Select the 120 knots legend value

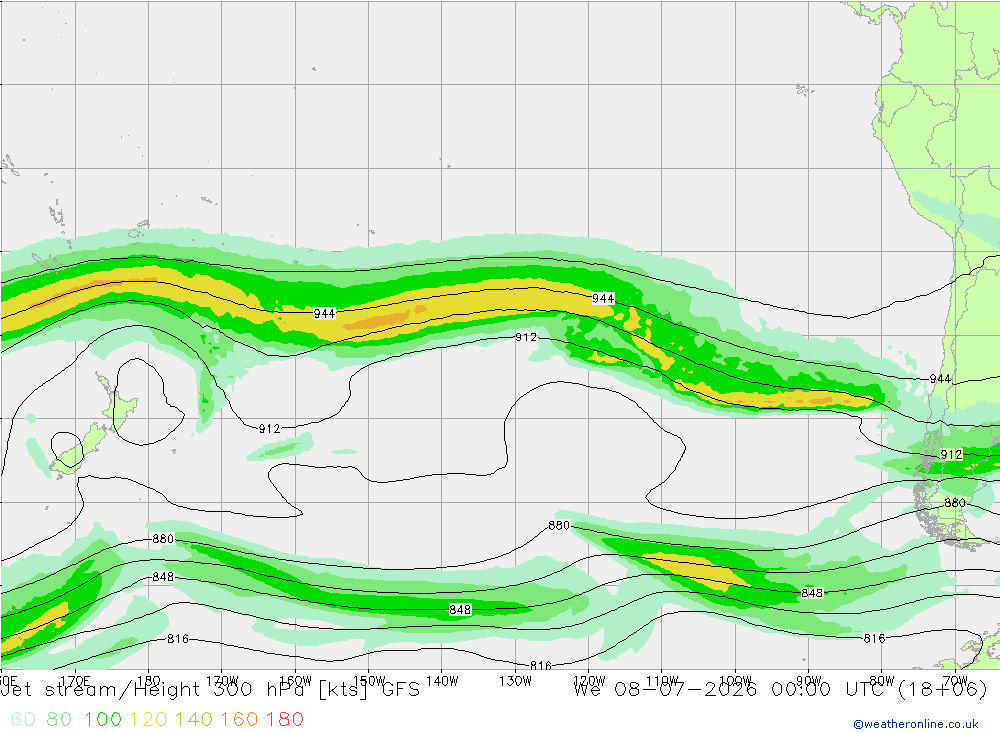pyautogui.click(x=149, y=719)
